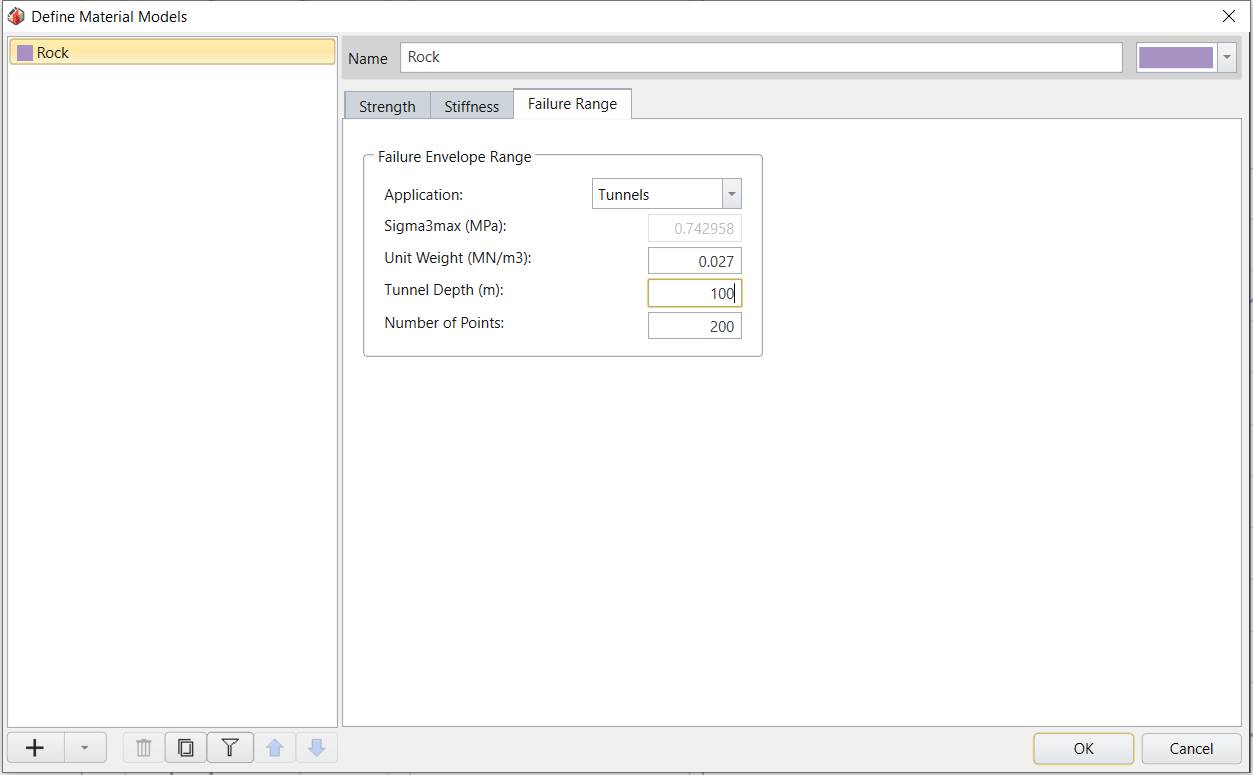
Task: Click the purple color square beside Rock in the list
Action: click(x=25, y=50)
